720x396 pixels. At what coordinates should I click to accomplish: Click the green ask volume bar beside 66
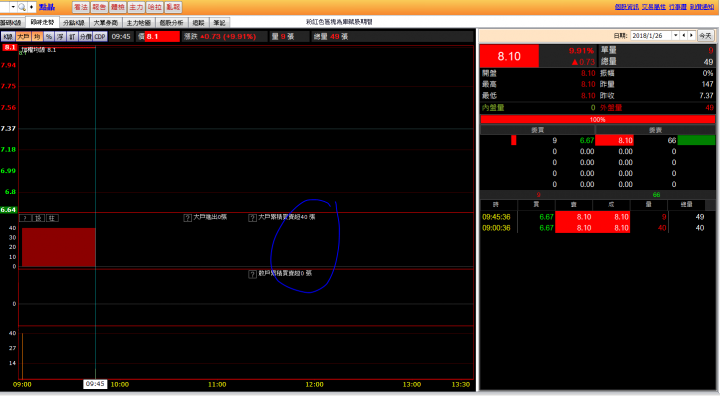click(x=696, y=141)
